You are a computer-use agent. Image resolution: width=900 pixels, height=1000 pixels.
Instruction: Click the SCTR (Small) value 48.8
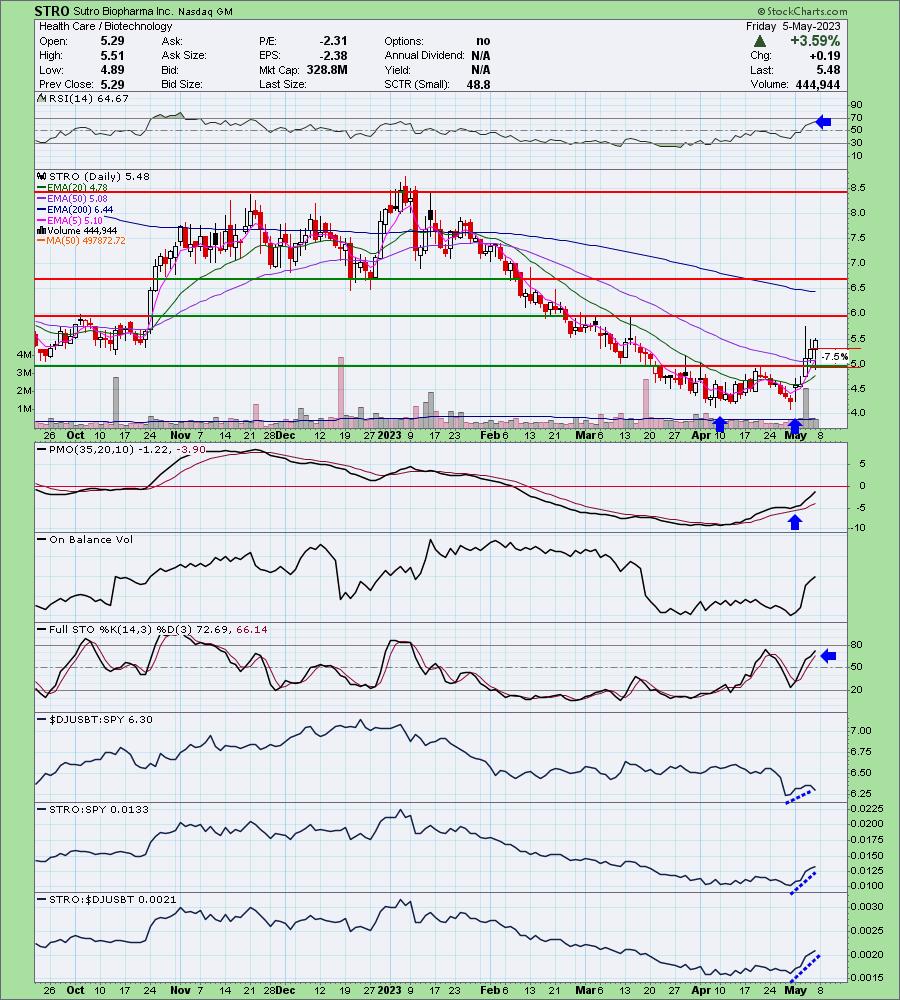(478, 84)
